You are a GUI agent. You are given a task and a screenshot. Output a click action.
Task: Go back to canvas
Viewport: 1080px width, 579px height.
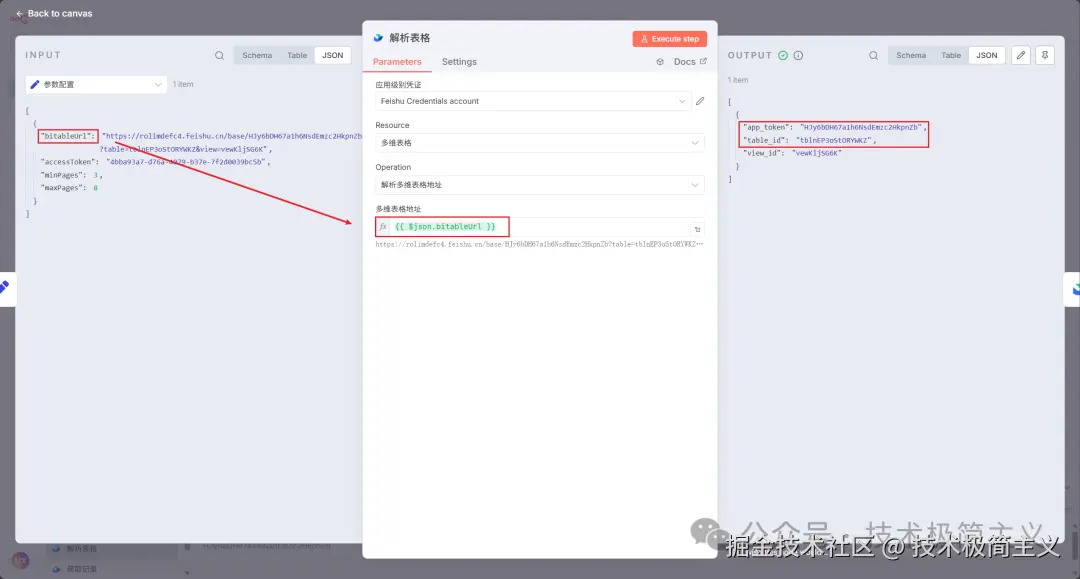tap(54, 13)
